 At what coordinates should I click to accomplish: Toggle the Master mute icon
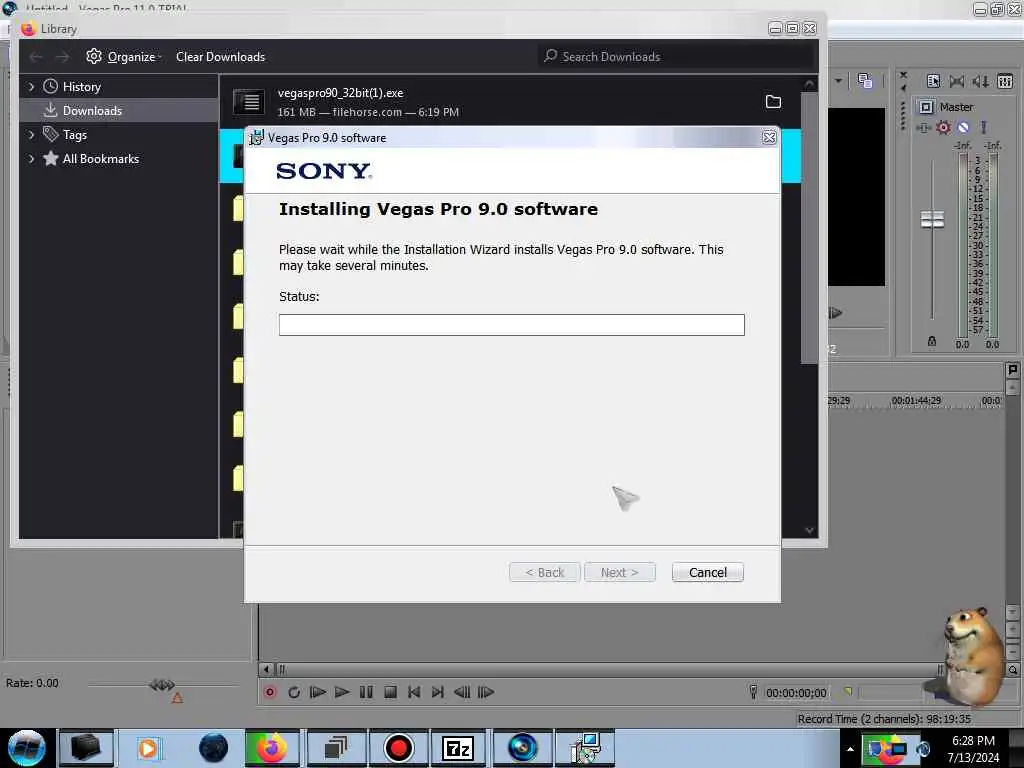pos(963,127)
